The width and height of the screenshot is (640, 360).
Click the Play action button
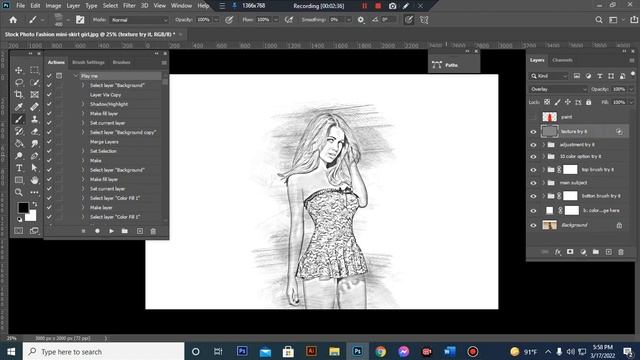tap(111, 231)
